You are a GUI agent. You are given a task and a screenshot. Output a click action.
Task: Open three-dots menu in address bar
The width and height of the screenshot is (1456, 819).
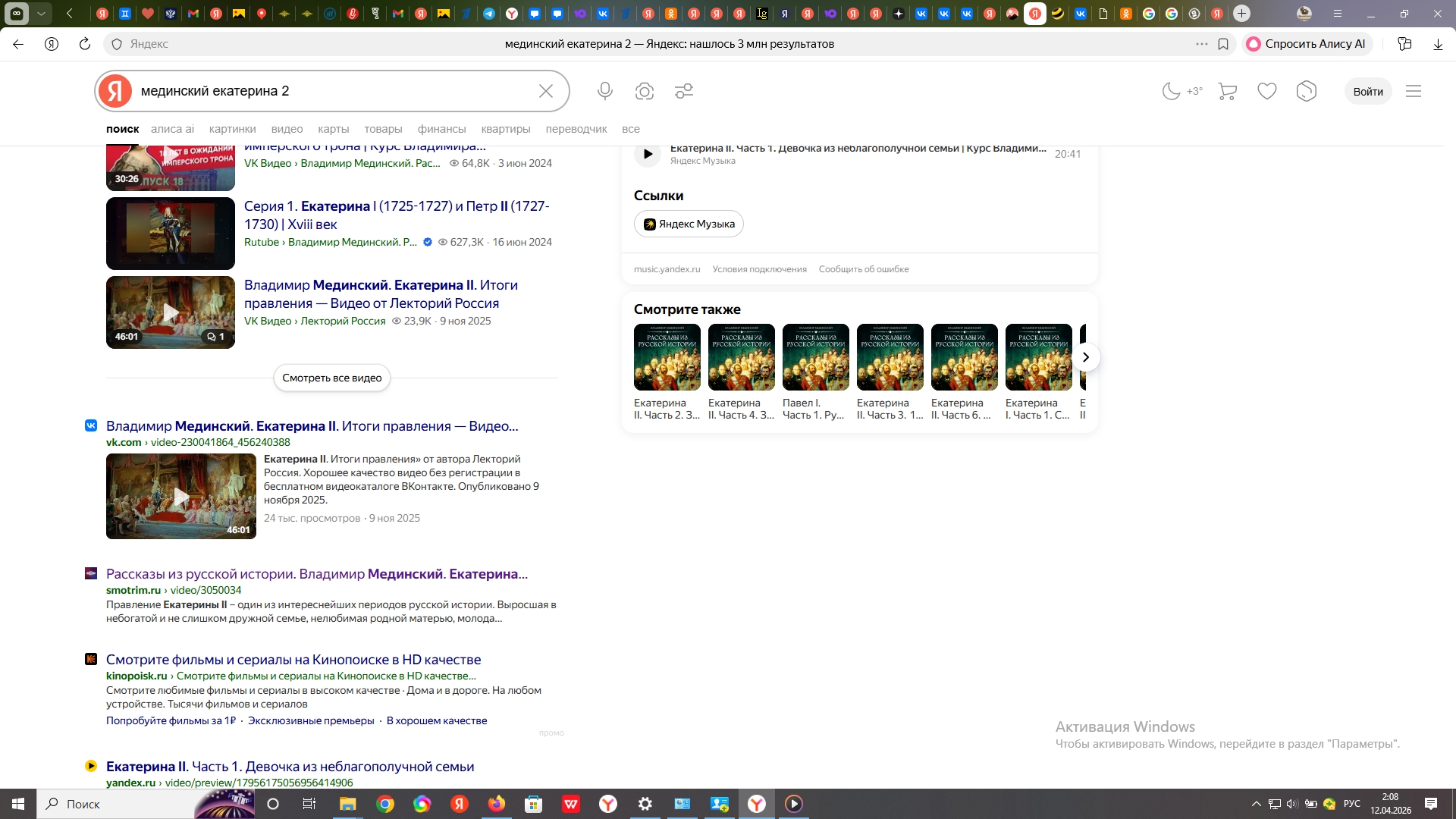tap(1201, 44)
